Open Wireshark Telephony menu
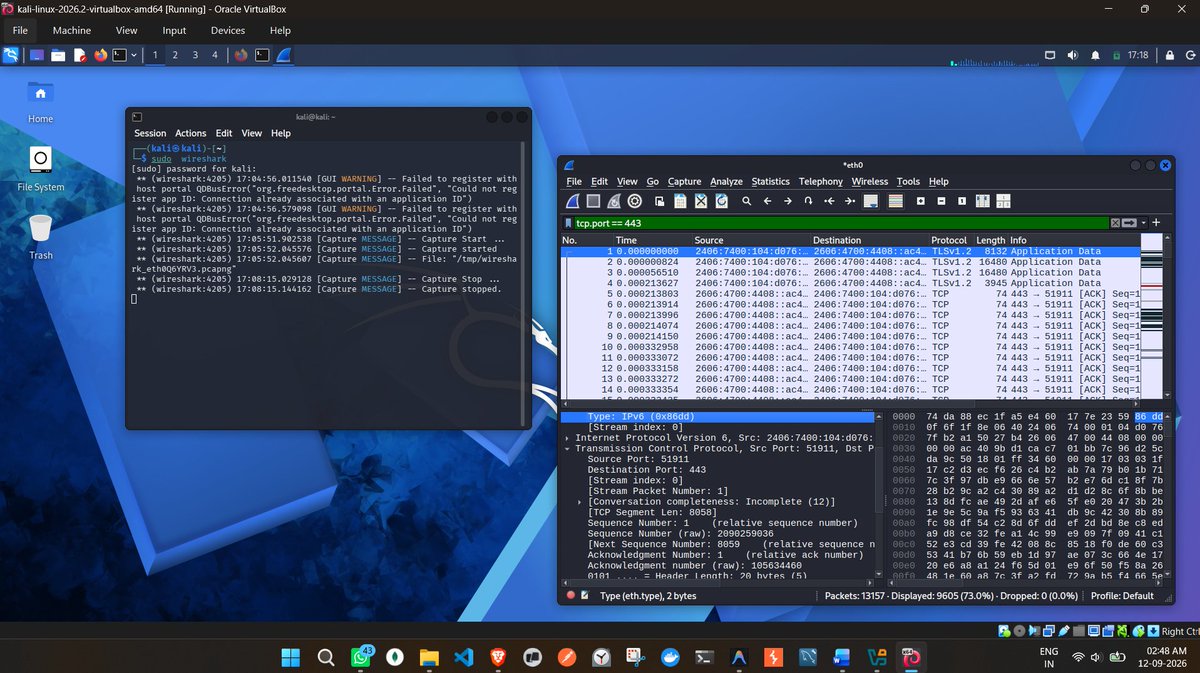 821,182
